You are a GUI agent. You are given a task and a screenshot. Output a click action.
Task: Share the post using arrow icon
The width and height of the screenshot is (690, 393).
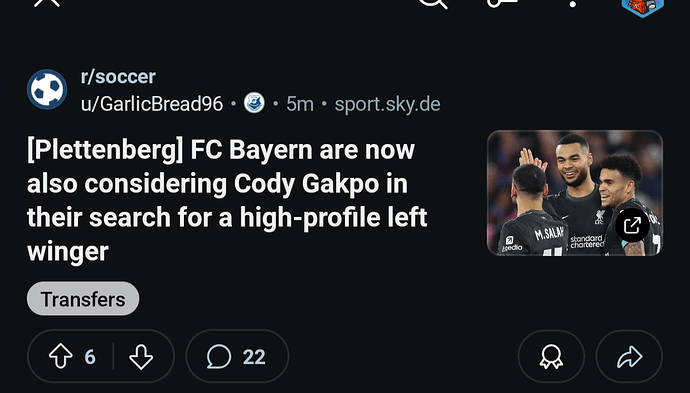pos(629,356)
